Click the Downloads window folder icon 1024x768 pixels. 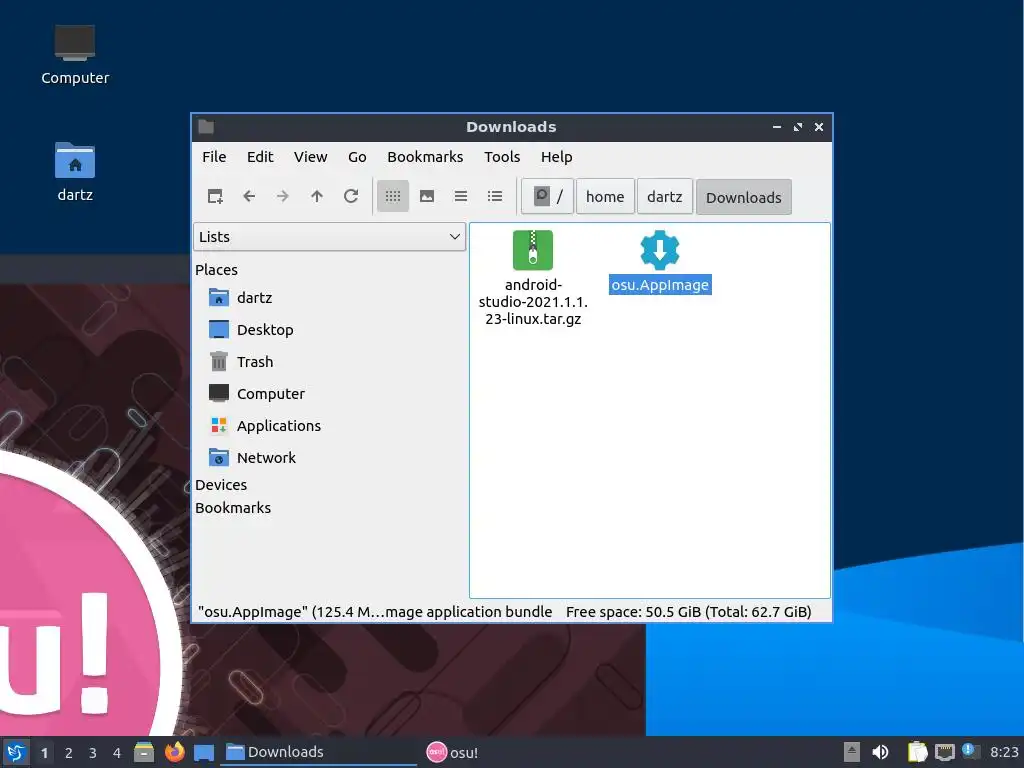(x=206, y=127)
